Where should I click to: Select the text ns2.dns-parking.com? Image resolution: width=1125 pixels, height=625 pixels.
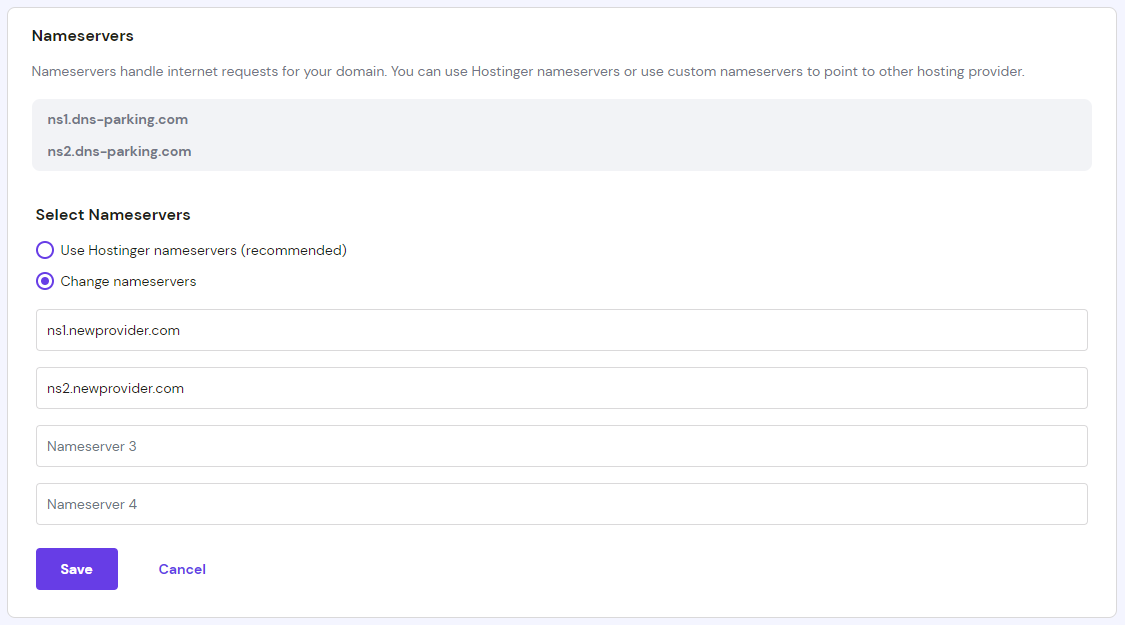coord(120,151)
